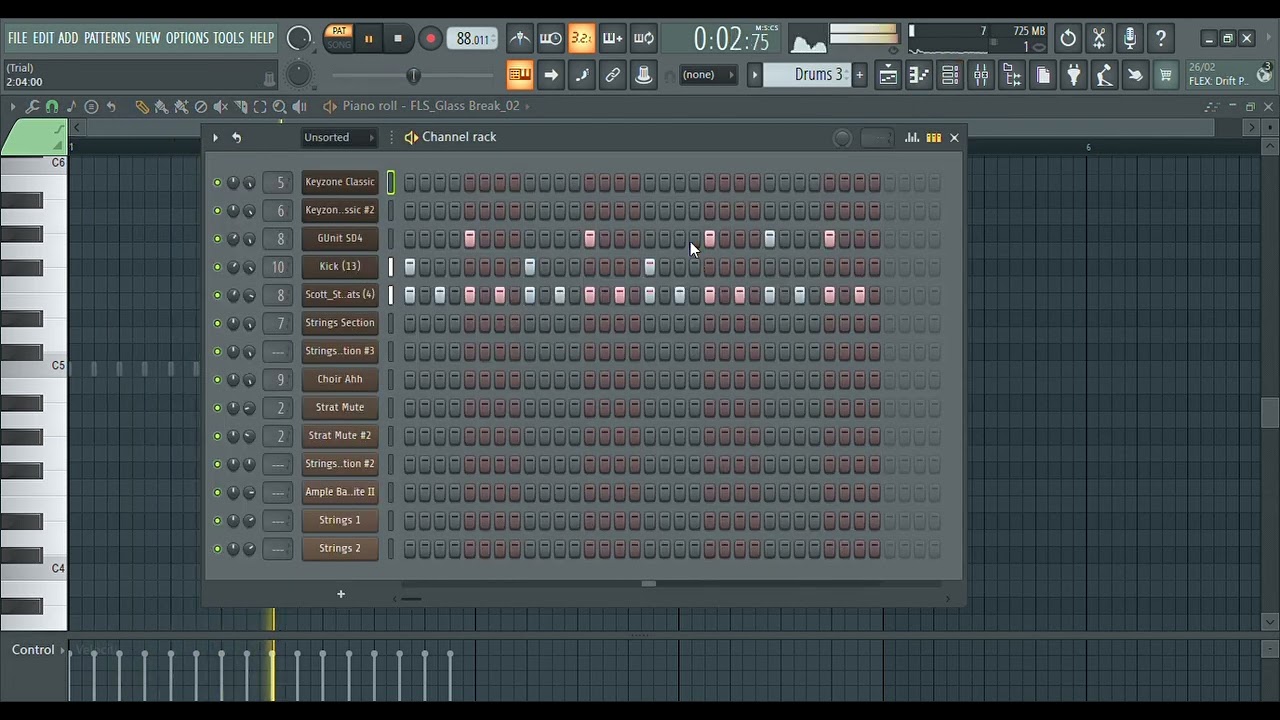Viewport: 1280px width, 720px height.
Task: Toggle the 3-2-1 countdown before recording
Action: click(x=581, y=39)
